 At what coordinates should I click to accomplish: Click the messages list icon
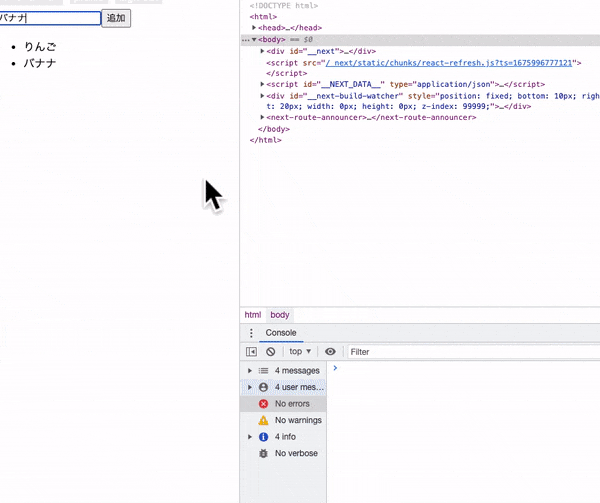click(263, 371)
